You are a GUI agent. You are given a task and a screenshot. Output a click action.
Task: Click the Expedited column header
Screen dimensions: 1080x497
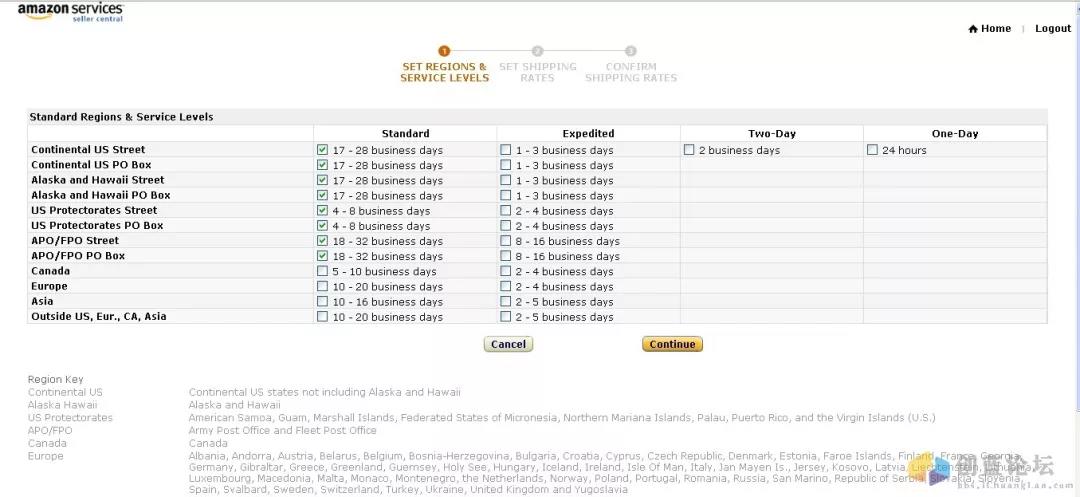(588, 134)
